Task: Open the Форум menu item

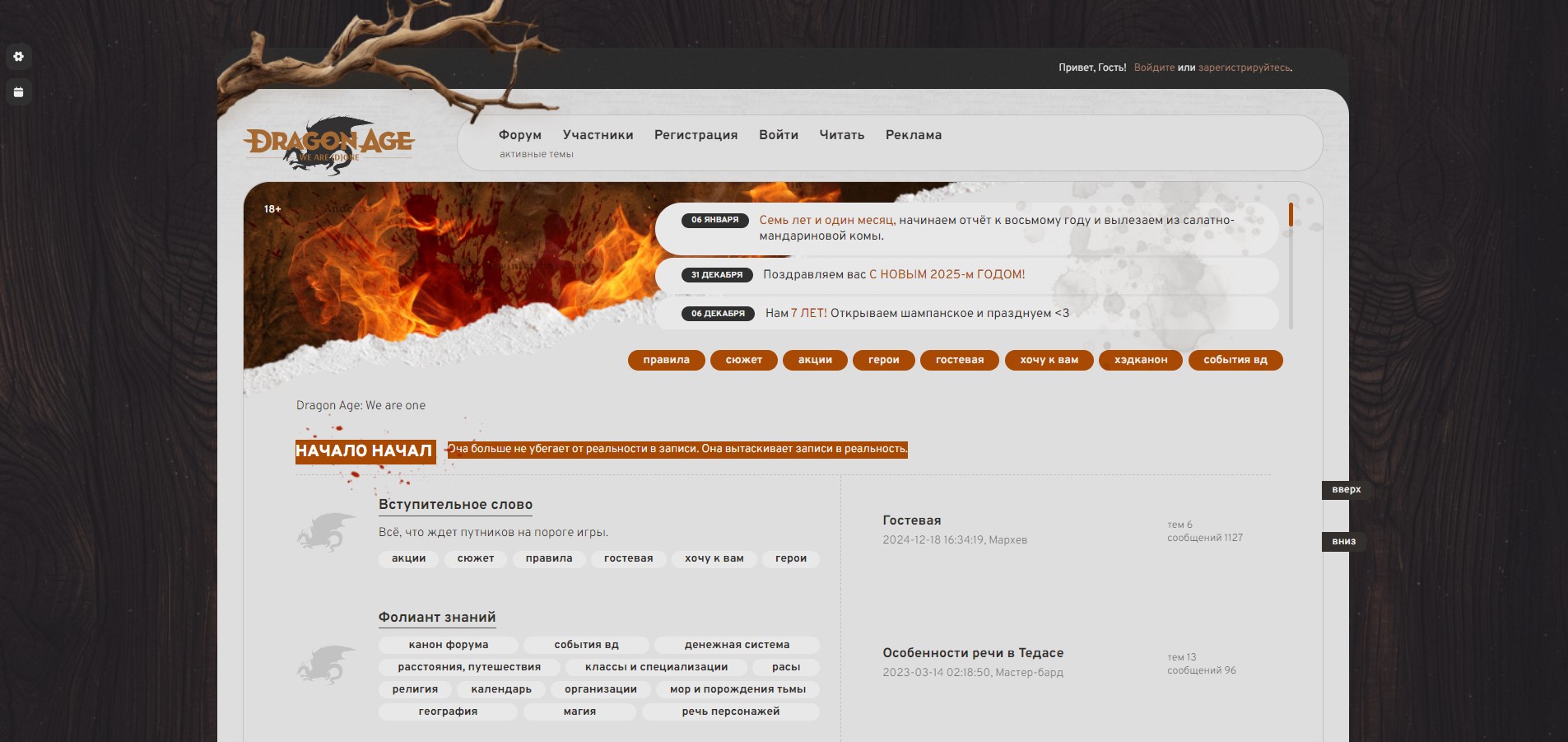Action: (520, 135)
